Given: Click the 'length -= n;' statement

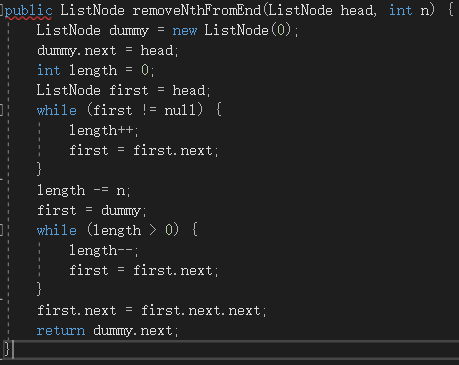Looking at the screenshot, I should click(83, 190).
